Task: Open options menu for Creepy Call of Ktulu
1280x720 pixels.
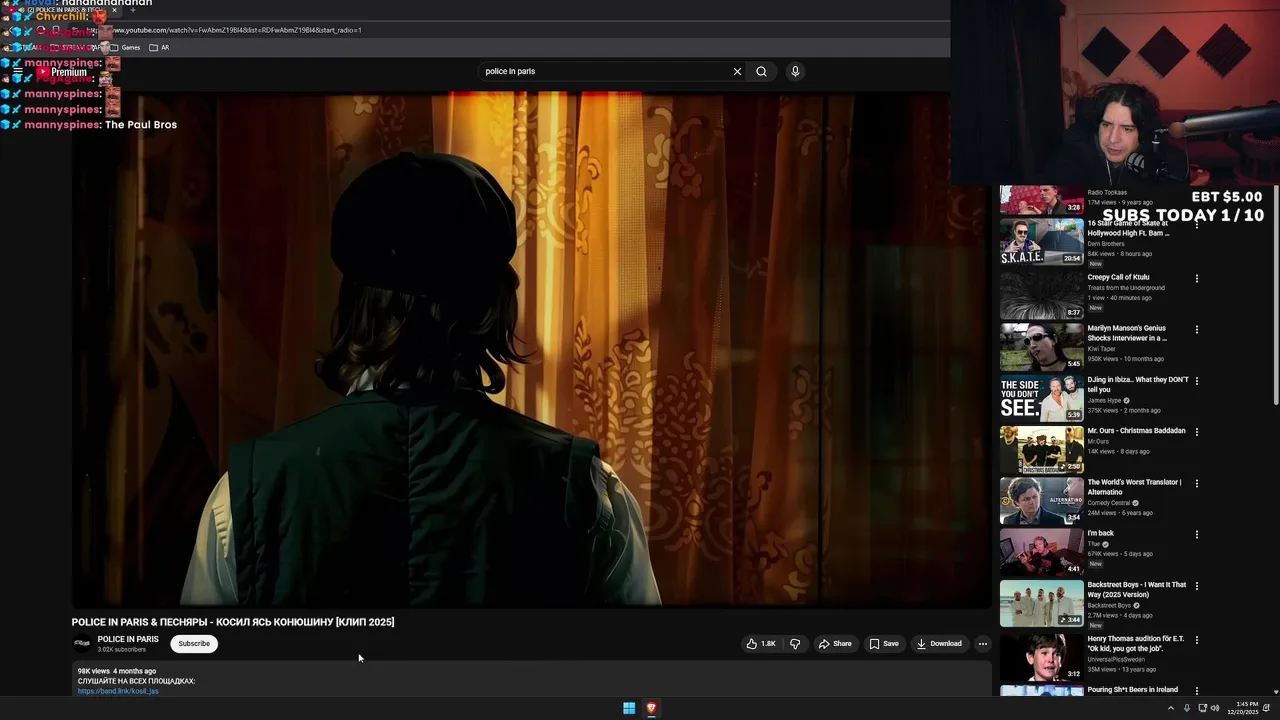Action: pyautogui.click(x=1197, y=278)
